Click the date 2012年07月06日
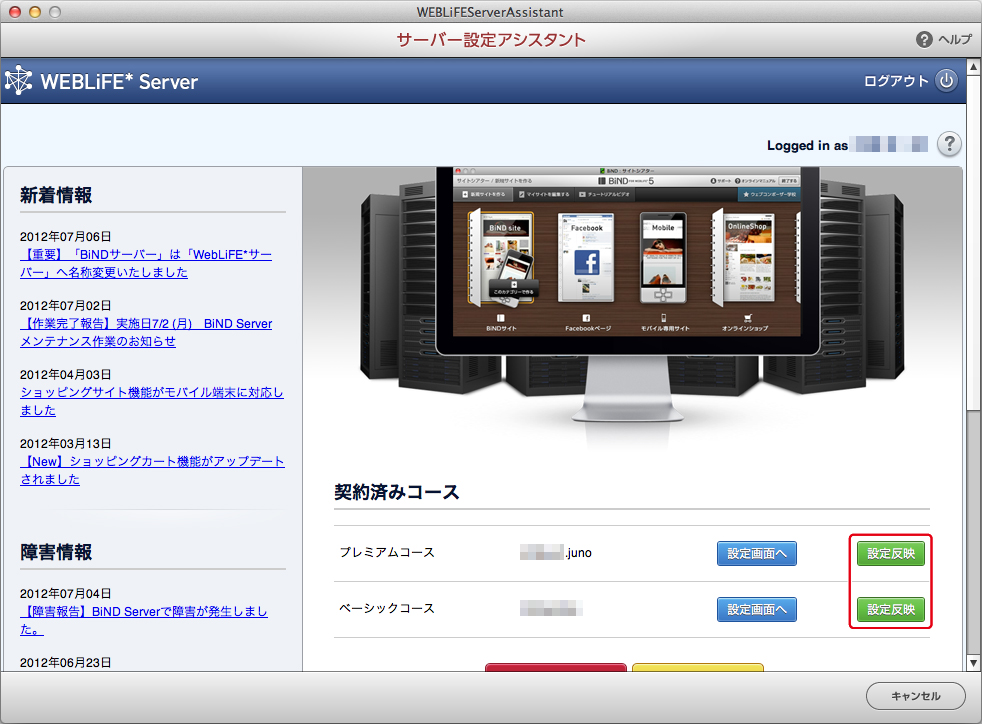 tap(65, 236)
